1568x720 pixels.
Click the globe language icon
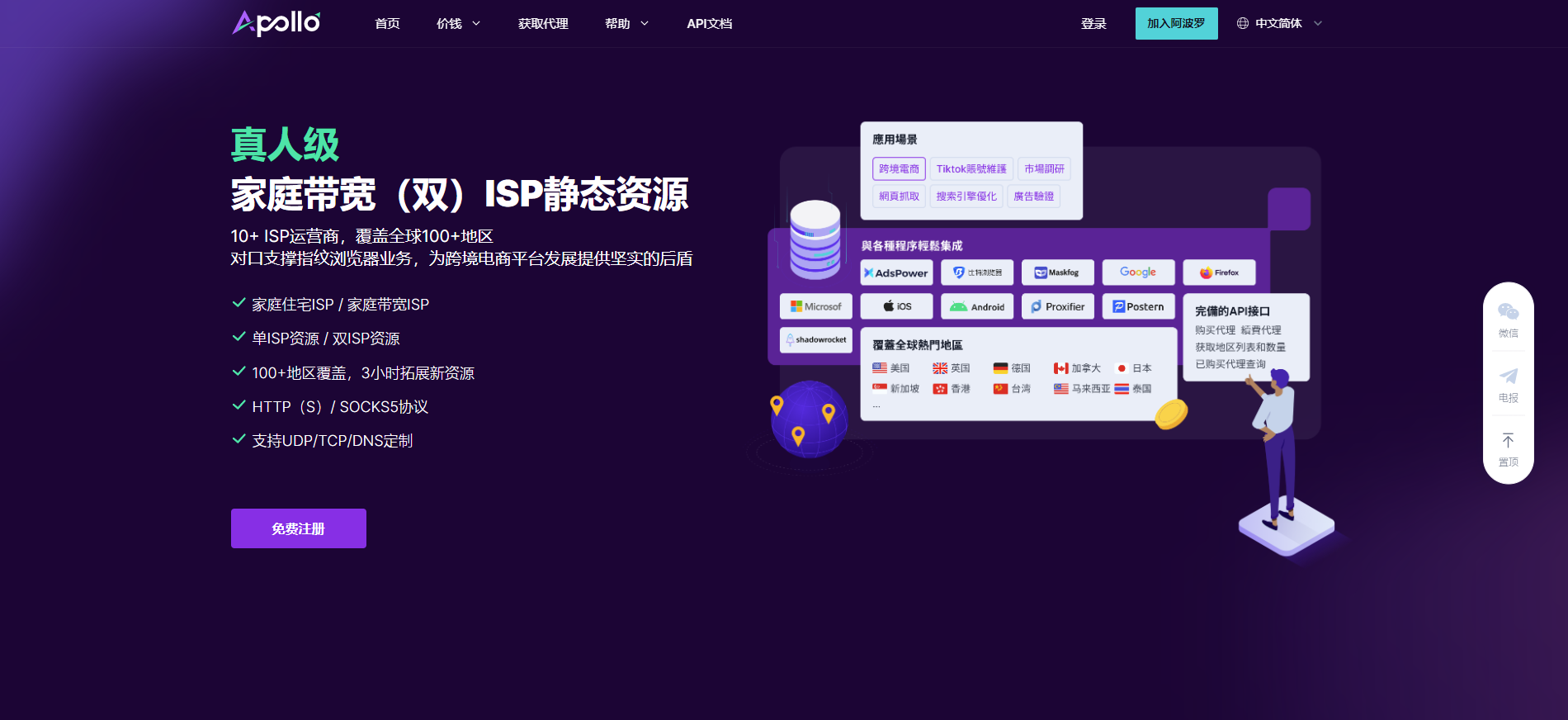tap(1242, 23)
